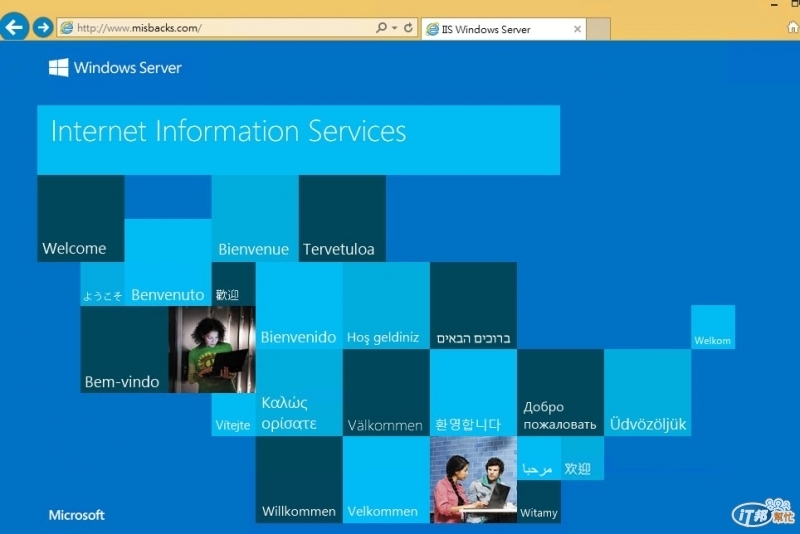Screen dimensions: 800x534
Task: Click the Welkom tile
Action: tap(713, 327)
